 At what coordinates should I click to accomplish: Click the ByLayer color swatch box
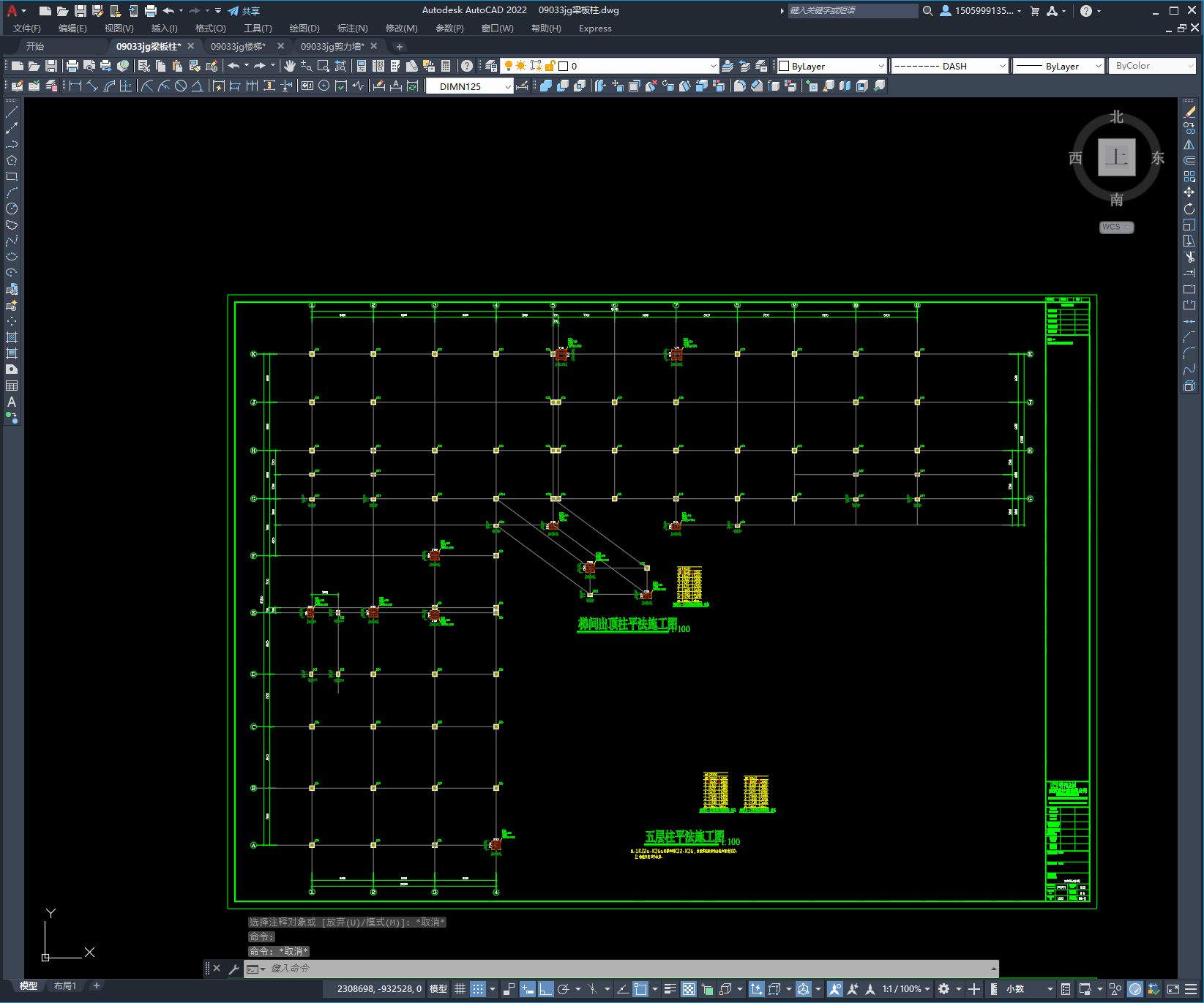click(x=784, y=66)
